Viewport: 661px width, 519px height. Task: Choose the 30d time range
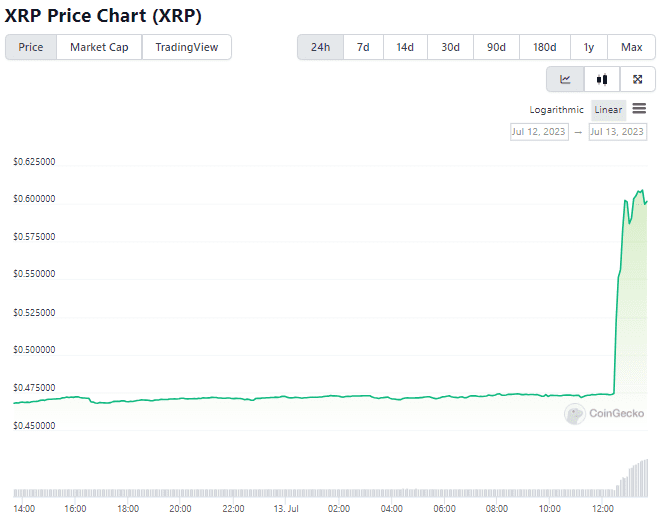click(x=450, y=47)
